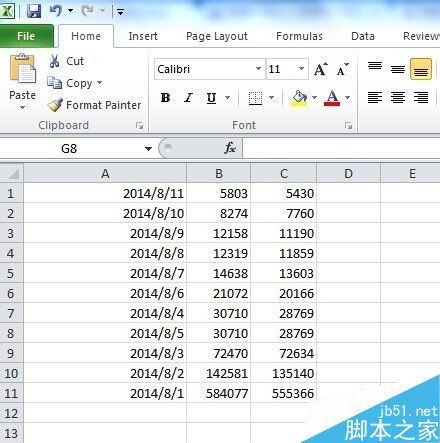Open the Page Layout tab

(x=217, y=36)
